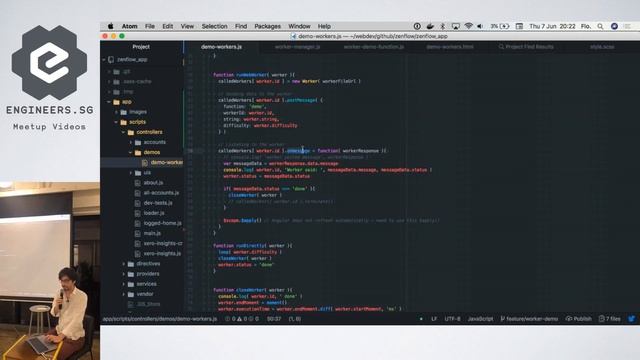This screenshot has height=360, width=640.
Task: Open the Selection menu
Action: click(x=214, y=26)
